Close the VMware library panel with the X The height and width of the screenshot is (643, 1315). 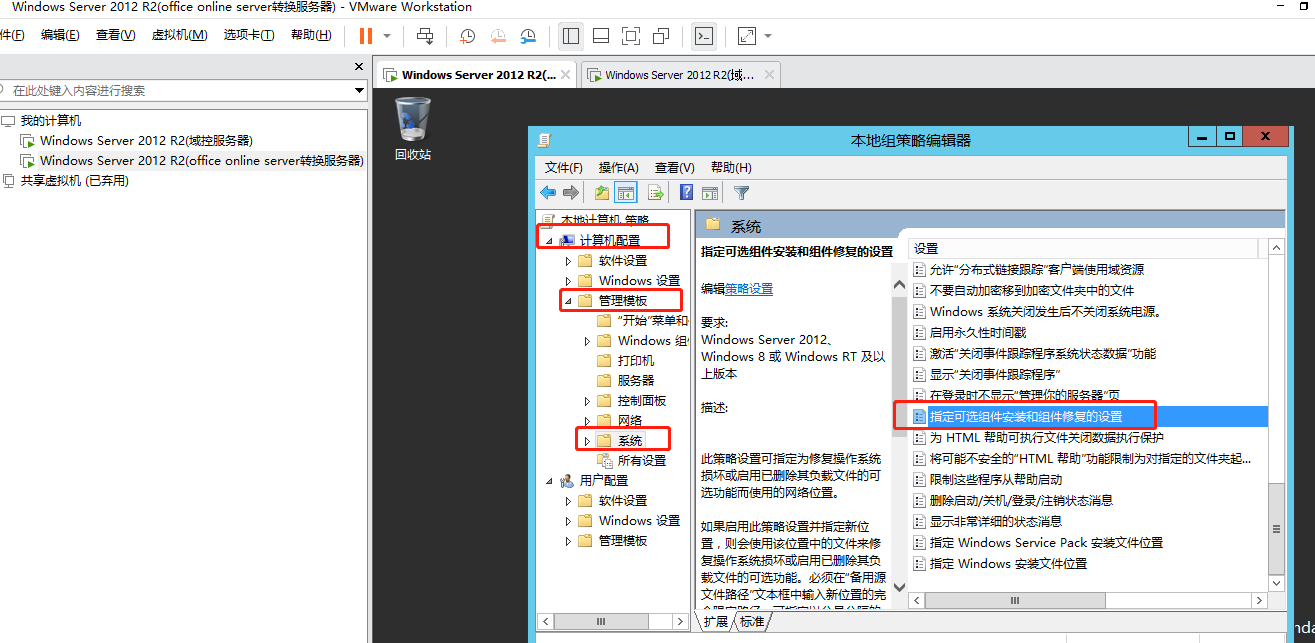click(x=359, y=67)
